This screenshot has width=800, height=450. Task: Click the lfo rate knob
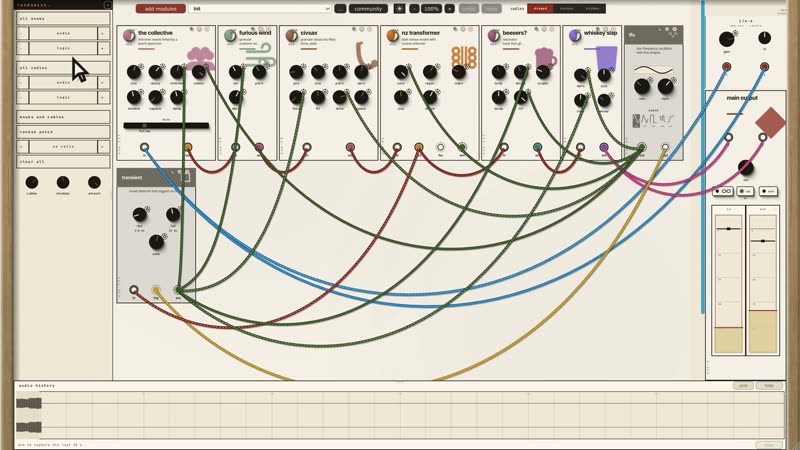tap(642, 86)
